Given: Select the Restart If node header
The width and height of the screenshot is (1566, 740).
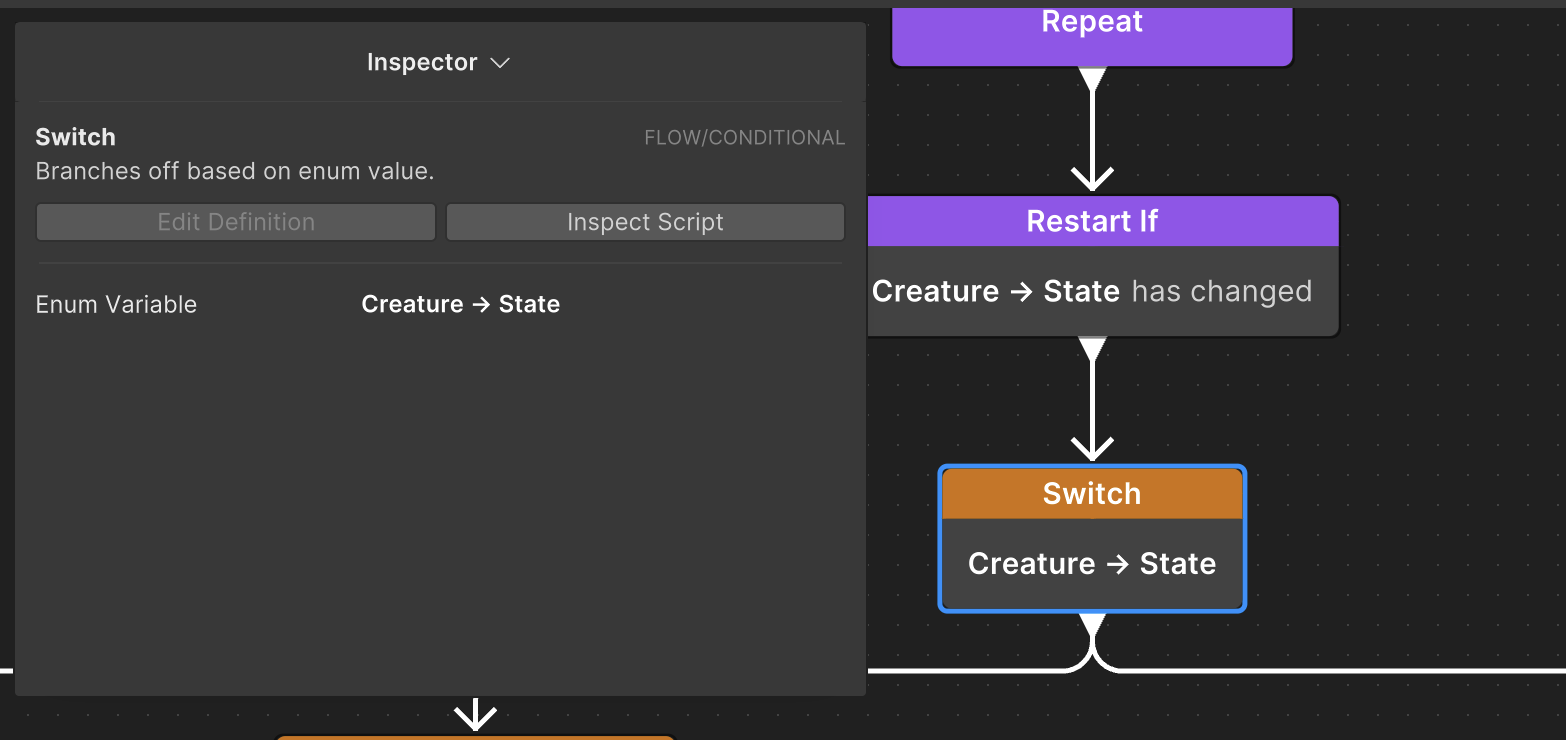Looking at the screenshot, I should [1092, 221].
